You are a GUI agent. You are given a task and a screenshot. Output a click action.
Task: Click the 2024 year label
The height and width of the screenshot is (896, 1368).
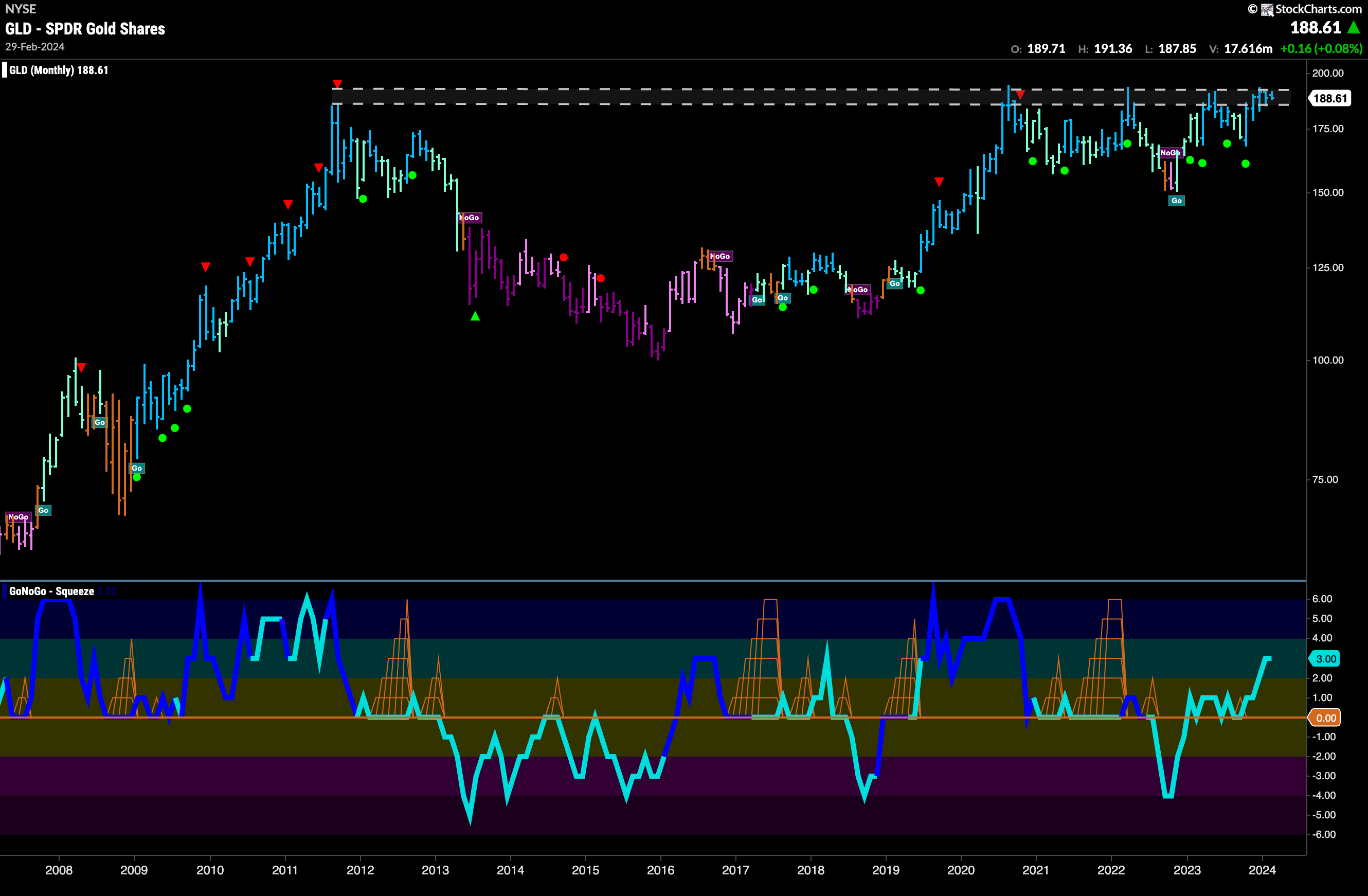pos(1262,870)
